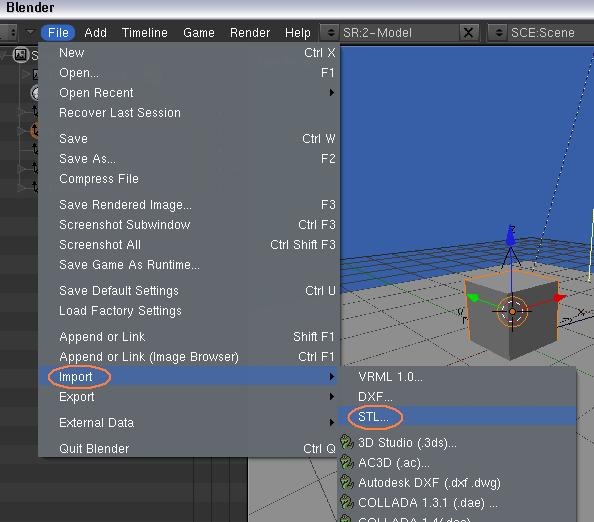Viewport: 594px width, 522px height.
Task: Select Compress File option
Action: pyautogui.click(x=189, y=179)
